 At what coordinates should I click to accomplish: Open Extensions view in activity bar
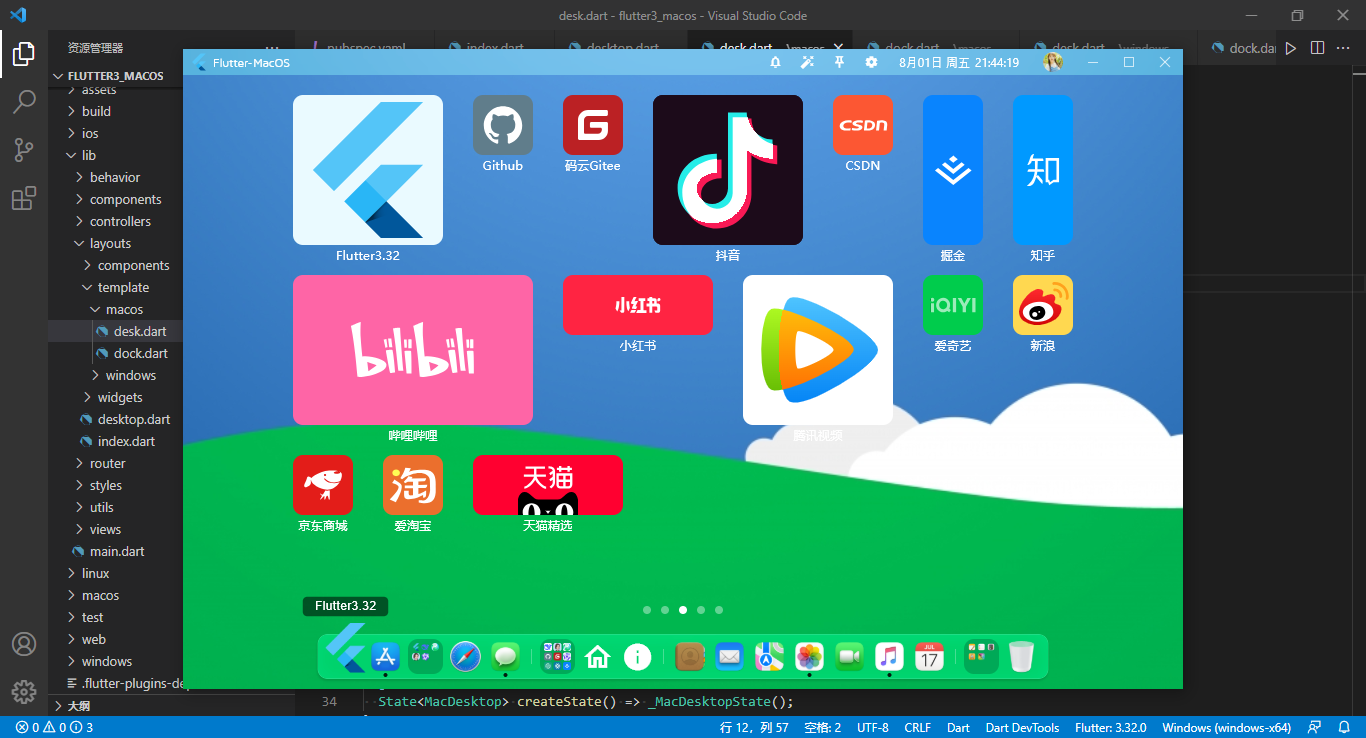[x=24, y=198]
